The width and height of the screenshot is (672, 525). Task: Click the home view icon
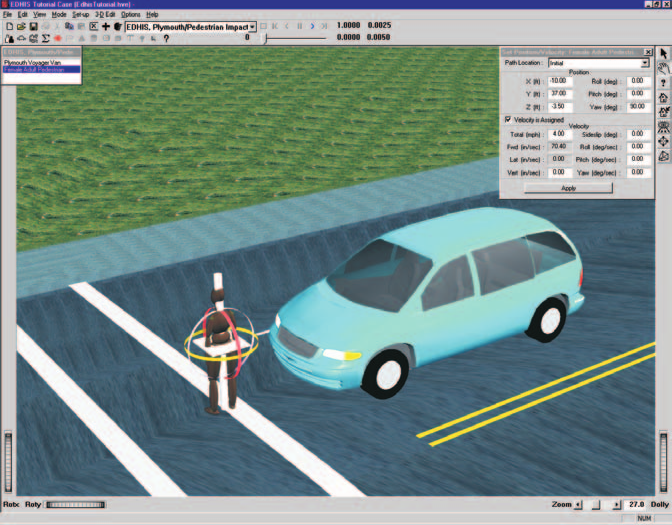click(x=663, y=97)
